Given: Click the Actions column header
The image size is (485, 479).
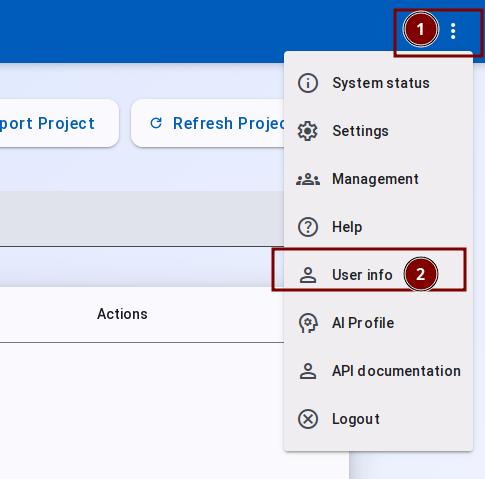Looking at the screenshot, I should (x=122, y=314).
